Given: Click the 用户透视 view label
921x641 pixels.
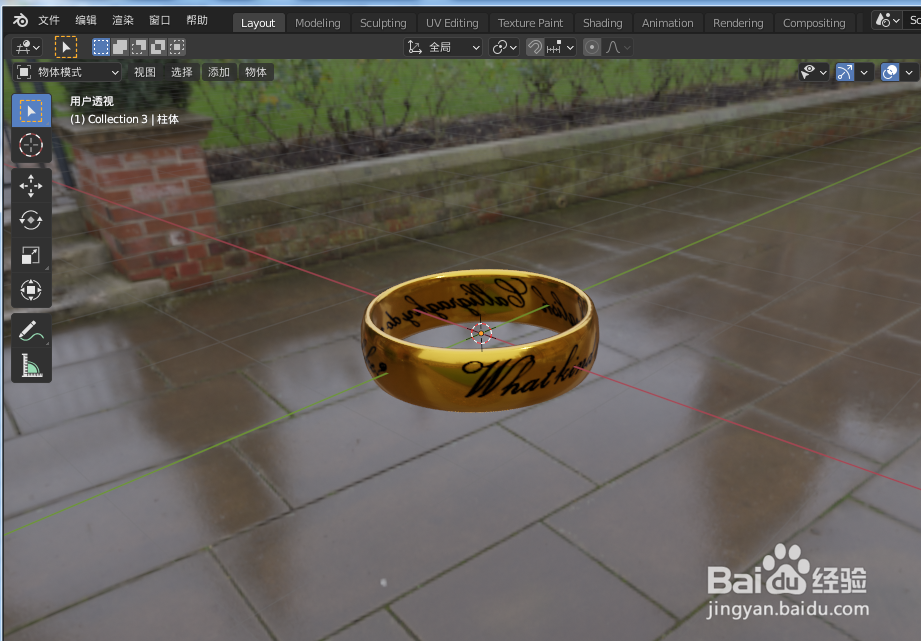Looking at the screenshot, I should (x=92, y=101).
